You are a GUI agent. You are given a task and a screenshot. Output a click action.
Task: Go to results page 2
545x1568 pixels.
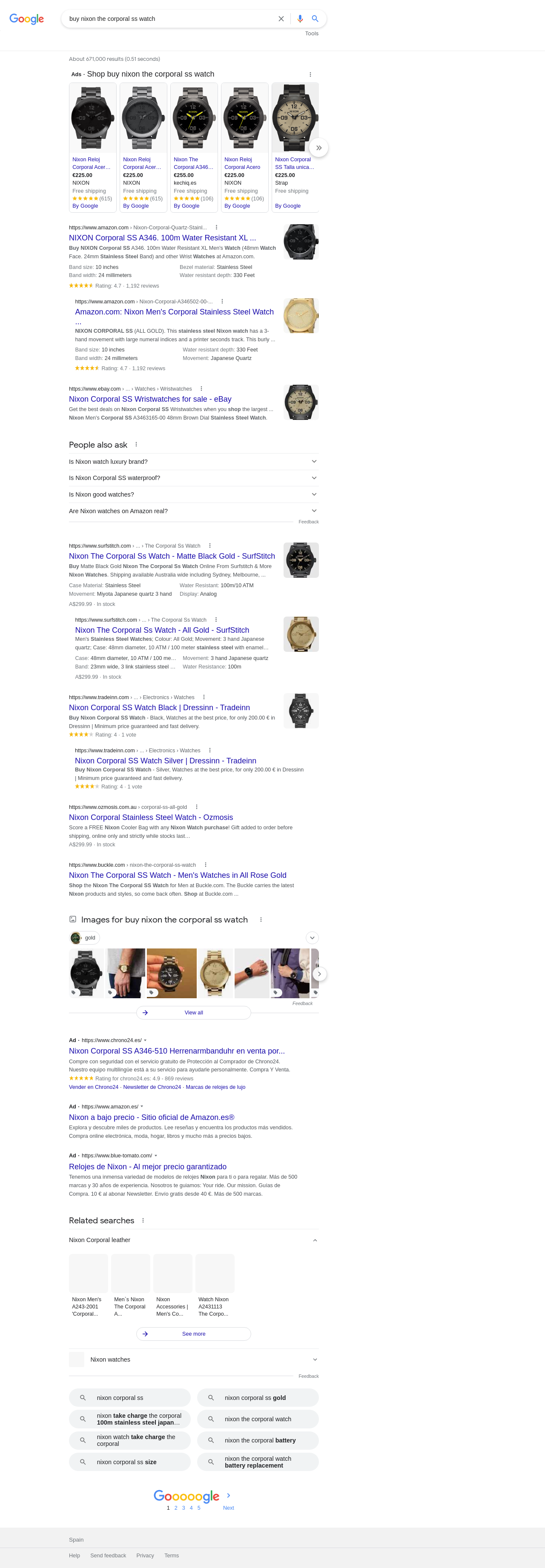pos(176,1508)
